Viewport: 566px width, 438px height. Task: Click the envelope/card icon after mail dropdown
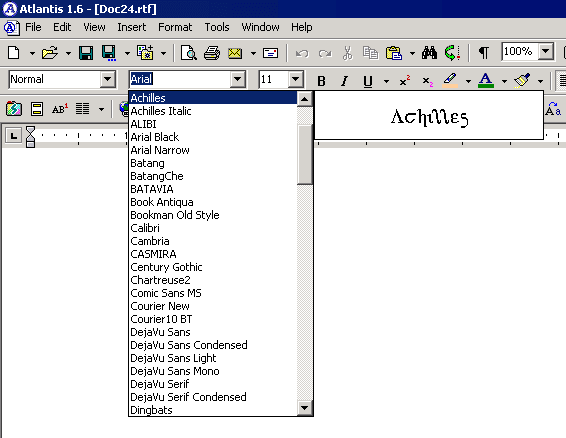coord(270,53)
